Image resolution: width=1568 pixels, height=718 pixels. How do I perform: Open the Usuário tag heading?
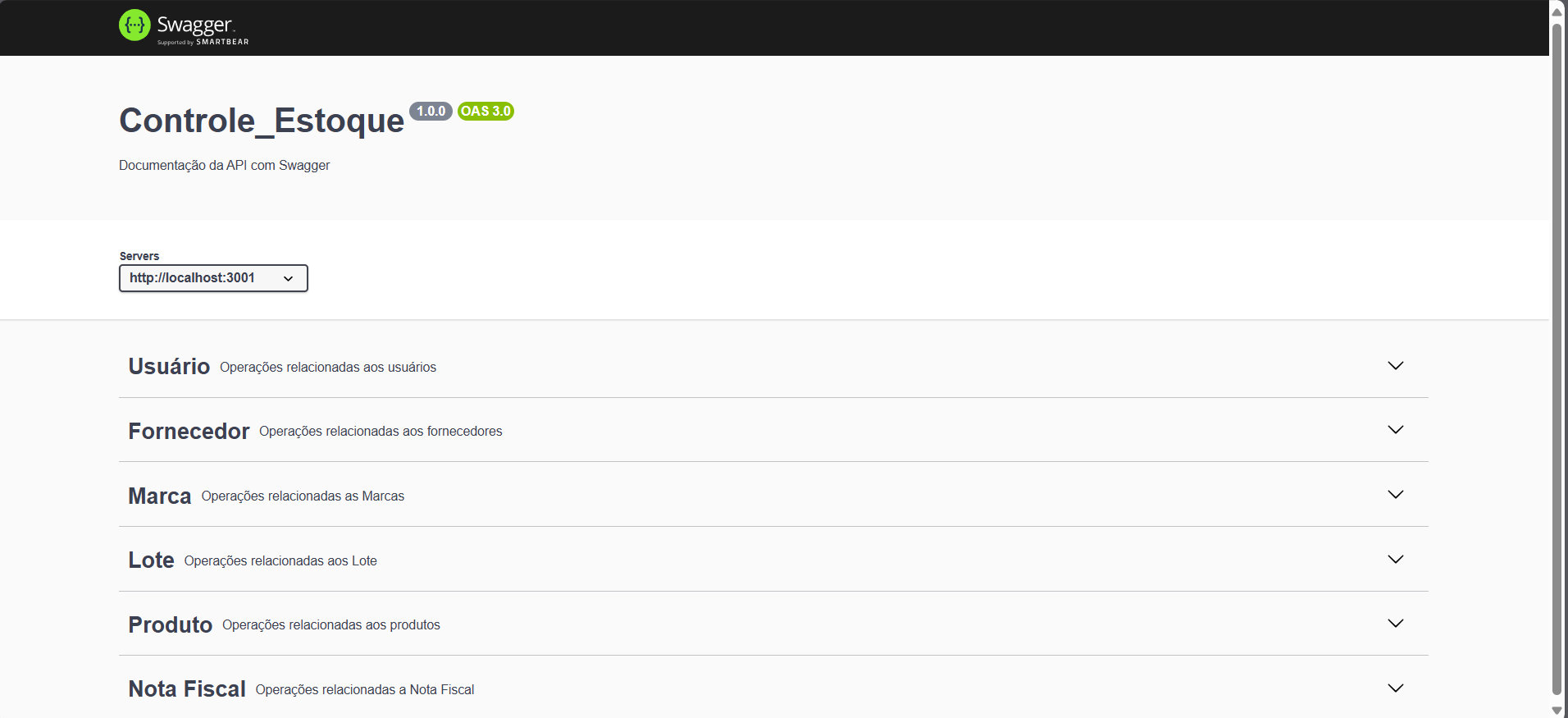(x=169, y=366)
